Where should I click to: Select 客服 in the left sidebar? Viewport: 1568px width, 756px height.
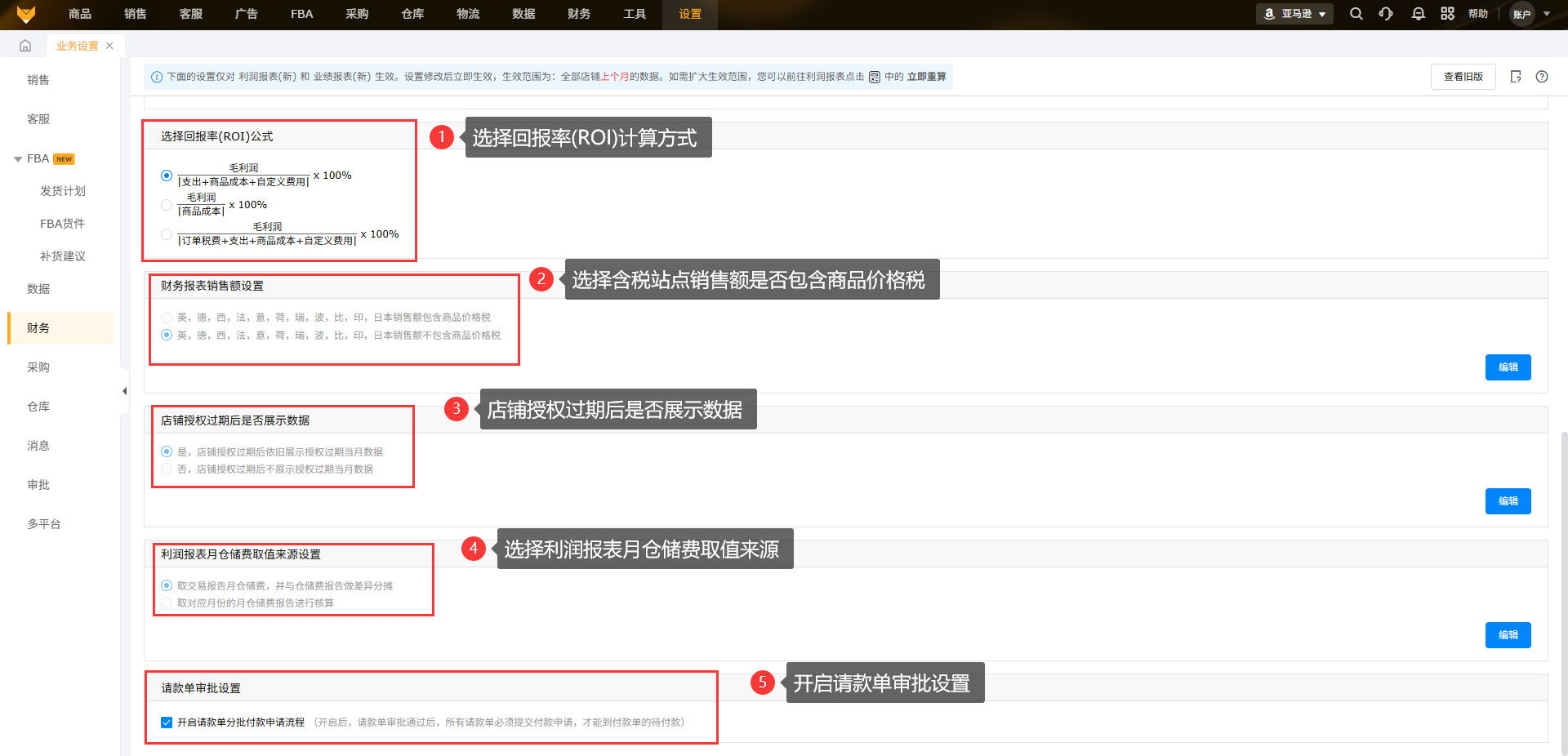(38, 119)
